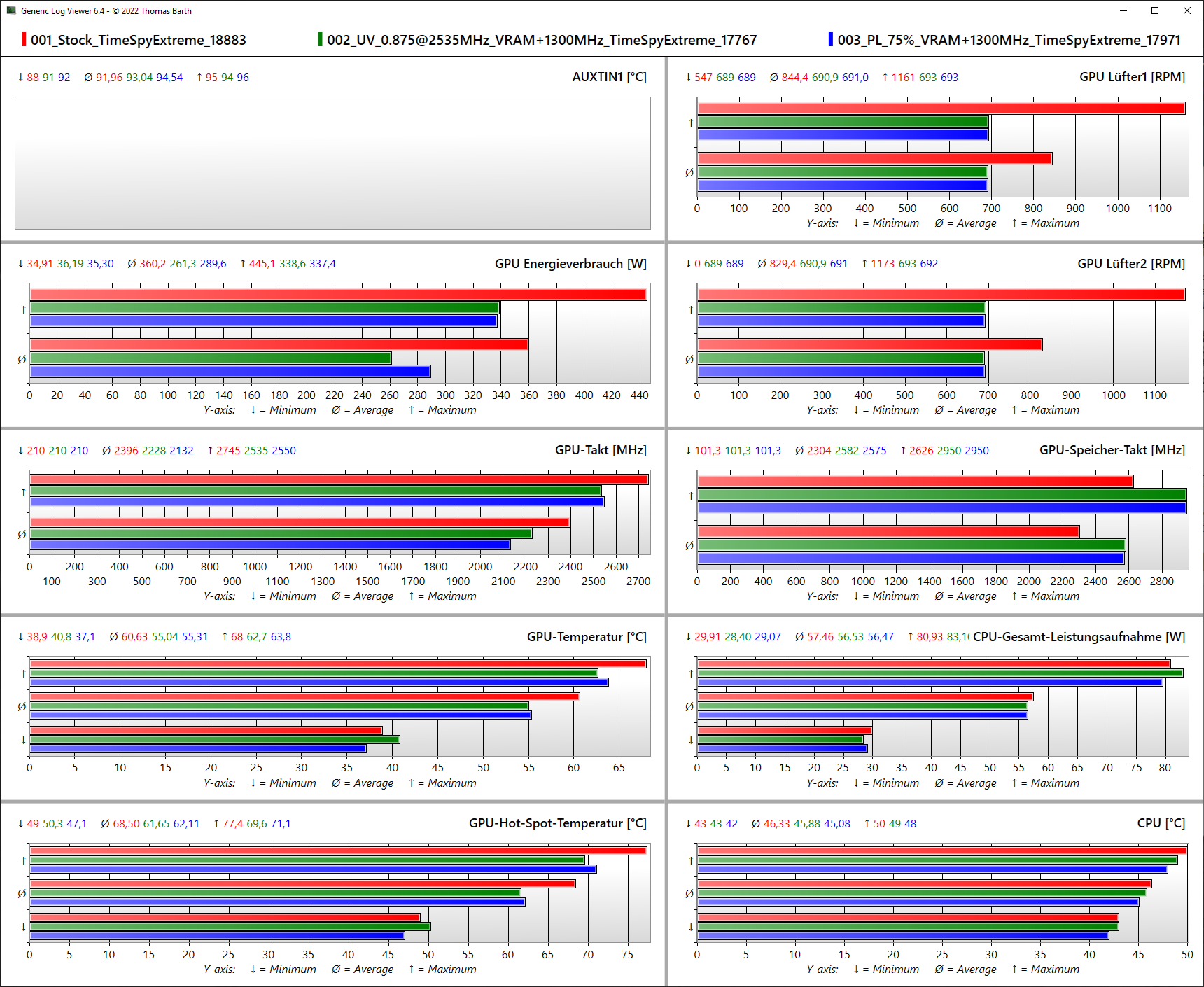Click red maximum bar in GPU-Hot-Spot-Temperatur chart
Viewport: 1204px width, 987px height.
(338, 851)
